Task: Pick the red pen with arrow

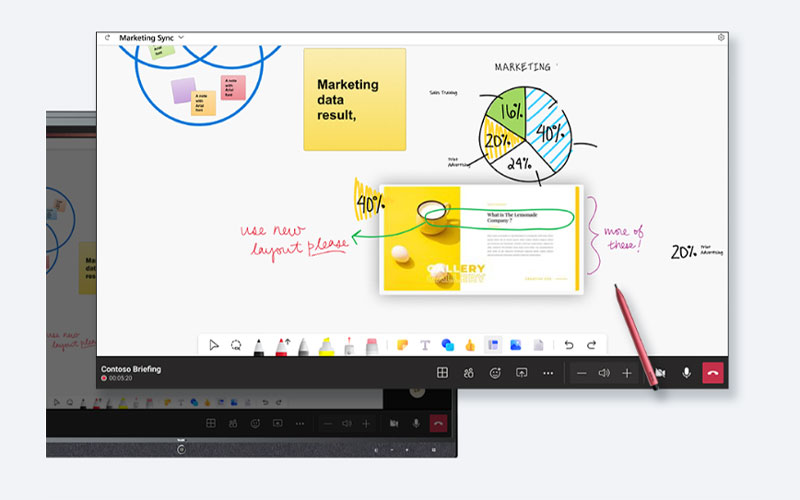Action: pyautogui.click(x=282, y=347)
